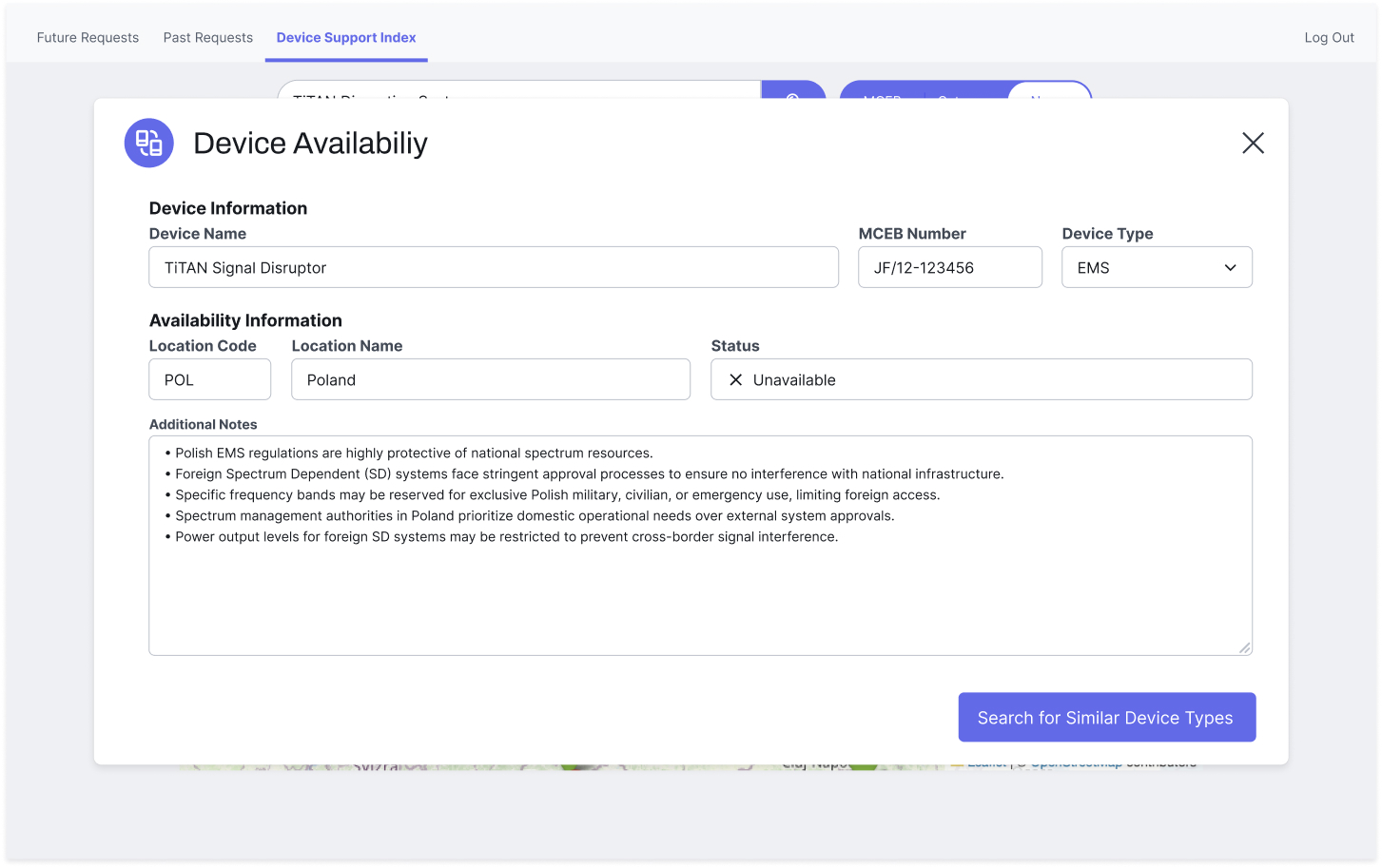The height and width of the screenshot is (868, 1382).
Task: Click the chevron arrow in EMS dropdown
Action: coord(1230,267)
